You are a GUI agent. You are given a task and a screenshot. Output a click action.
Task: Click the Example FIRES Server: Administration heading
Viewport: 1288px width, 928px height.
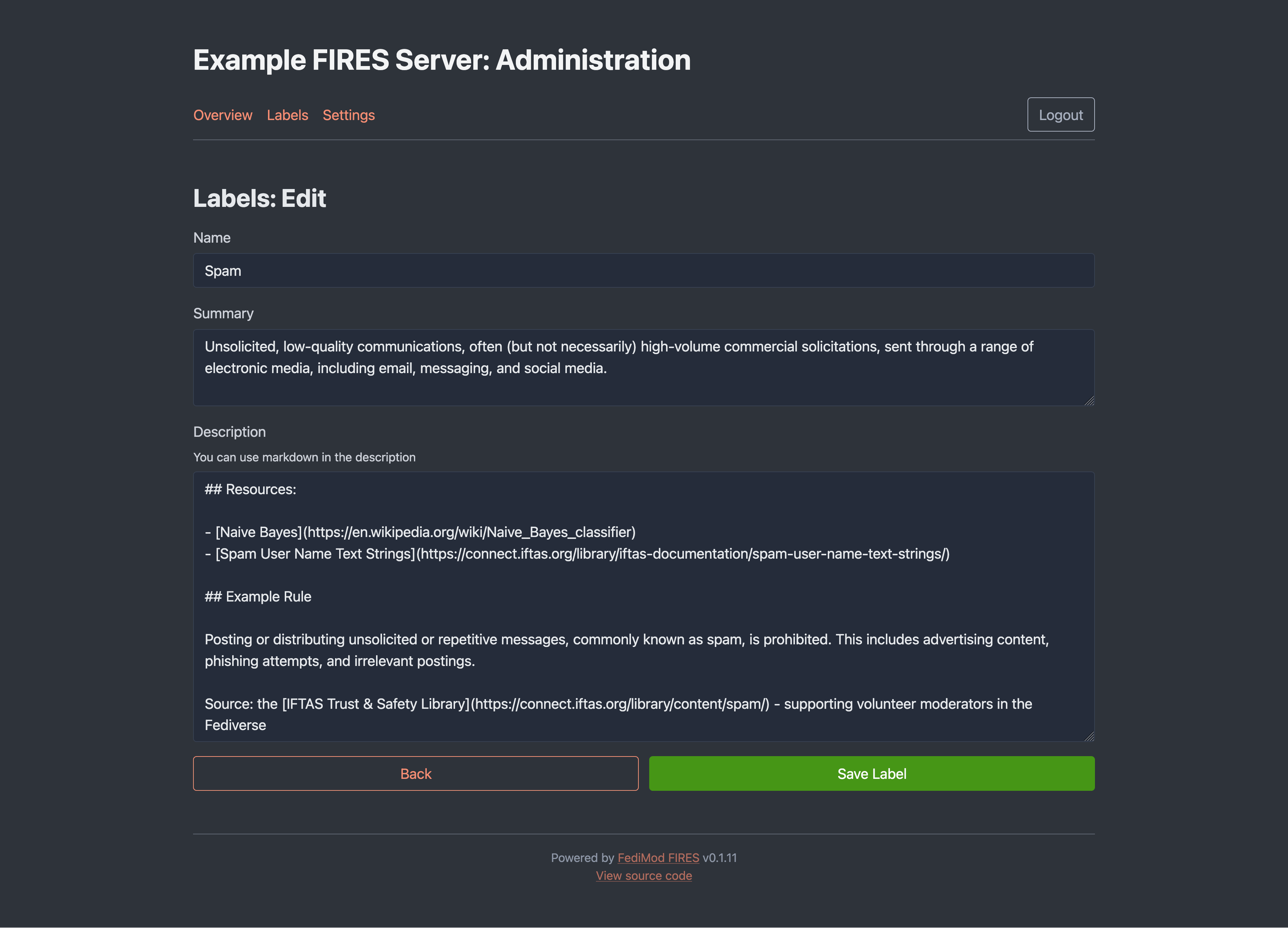(442, 60)
